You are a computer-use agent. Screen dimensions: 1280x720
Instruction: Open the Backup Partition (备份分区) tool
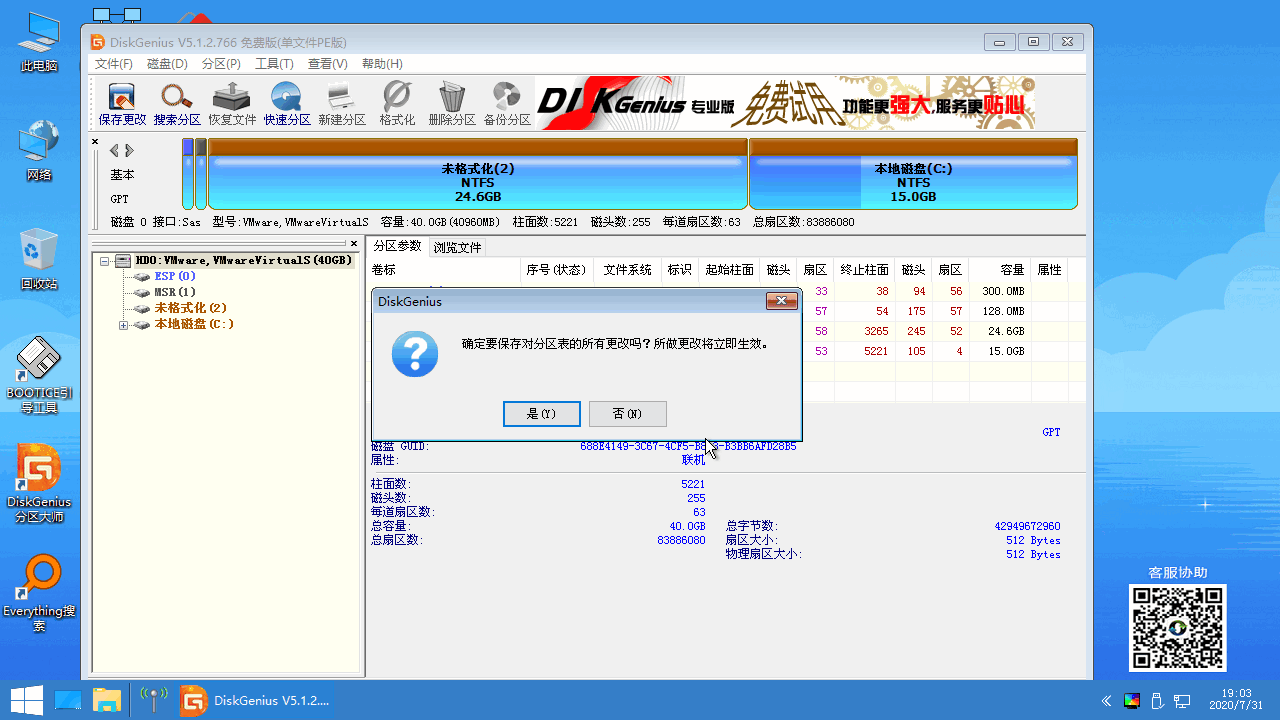[507, 104]
